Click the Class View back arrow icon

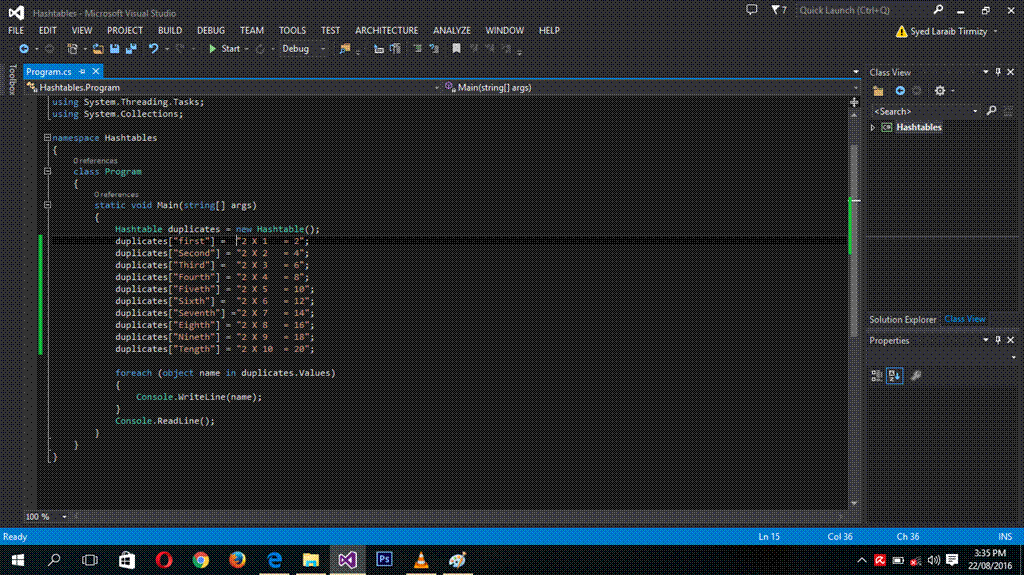[x=900, y=91]
